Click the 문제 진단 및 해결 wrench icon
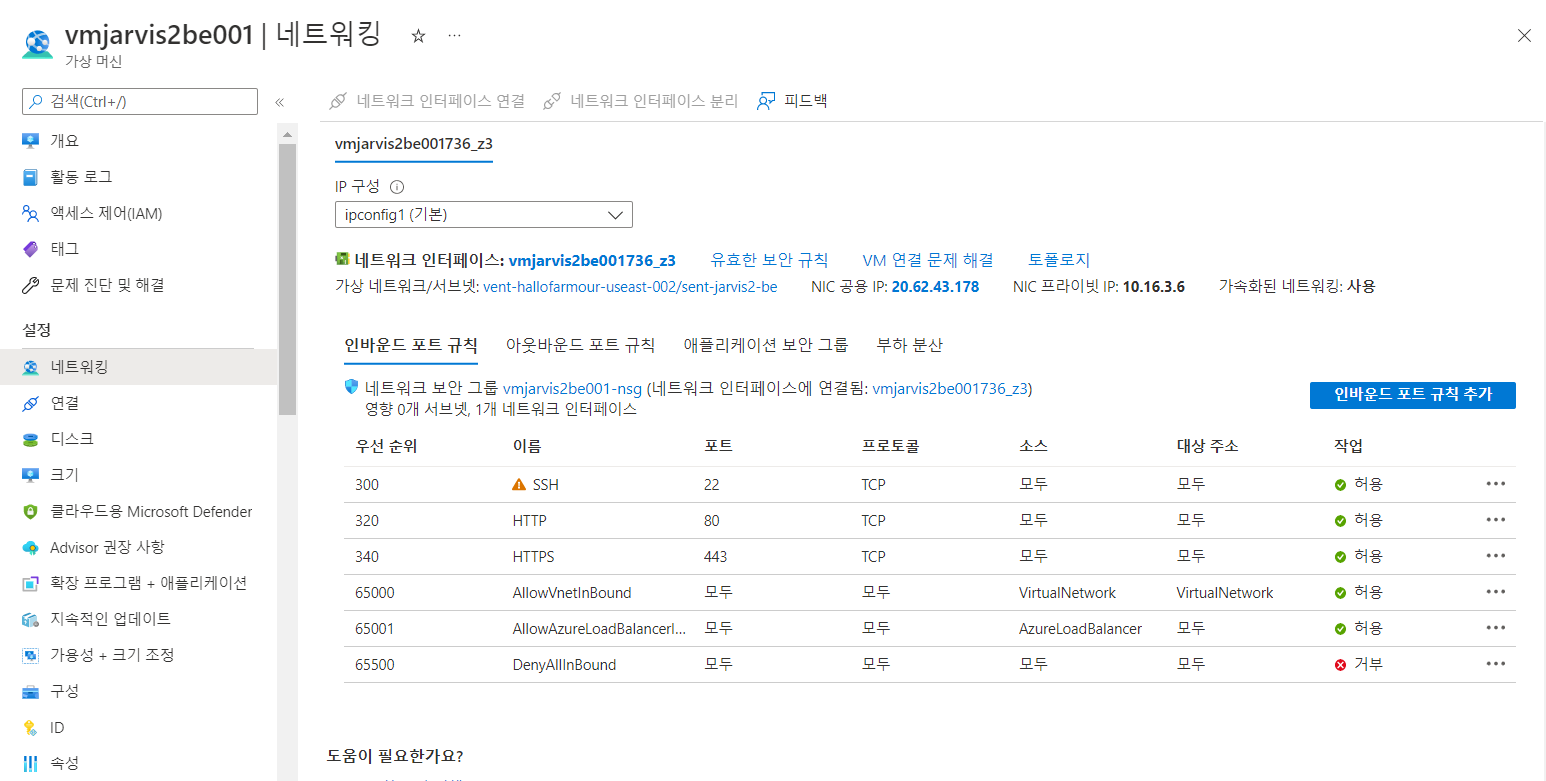 [31, 286]
